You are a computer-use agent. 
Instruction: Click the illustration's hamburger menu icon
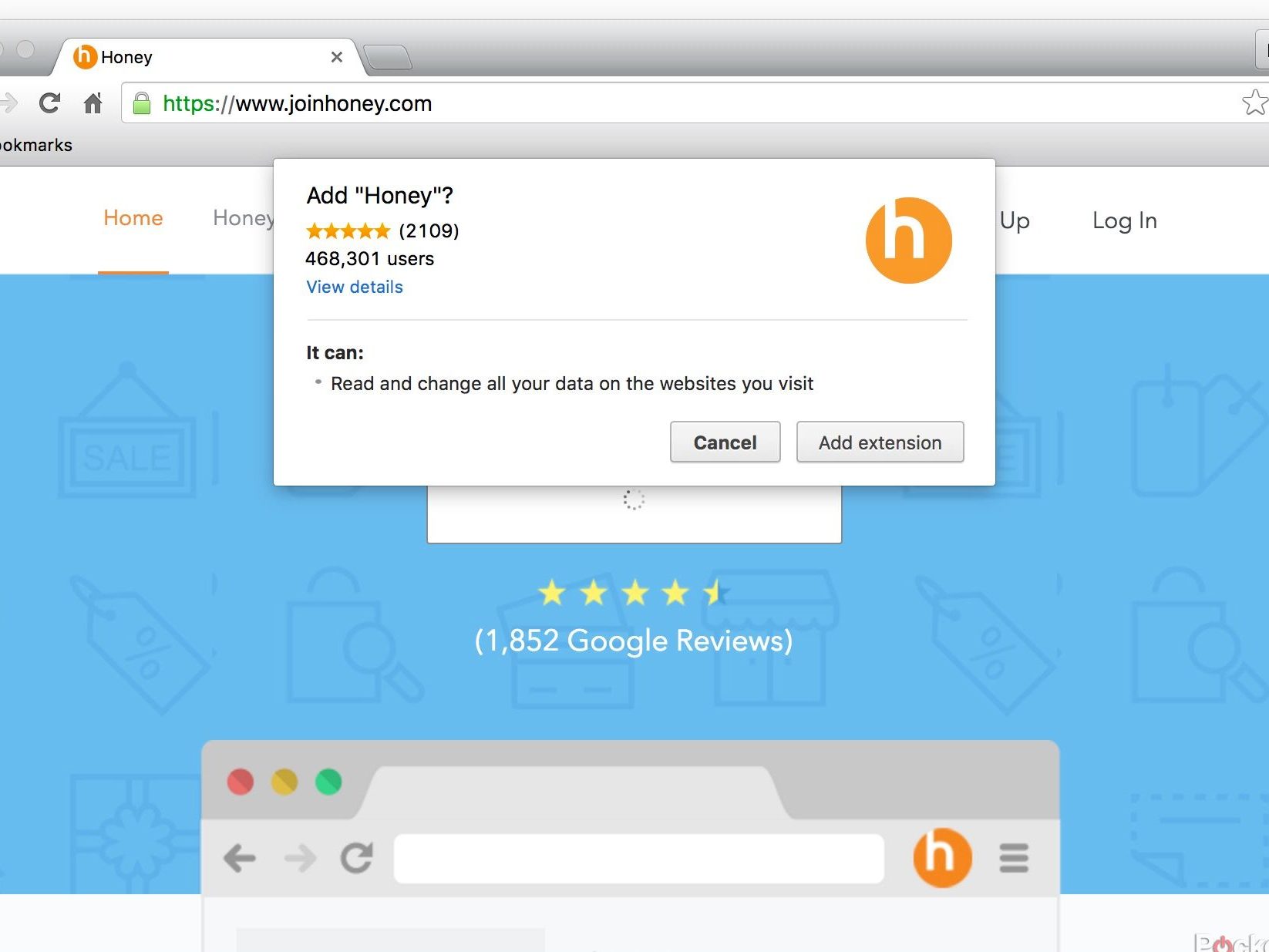point(1014,858)
